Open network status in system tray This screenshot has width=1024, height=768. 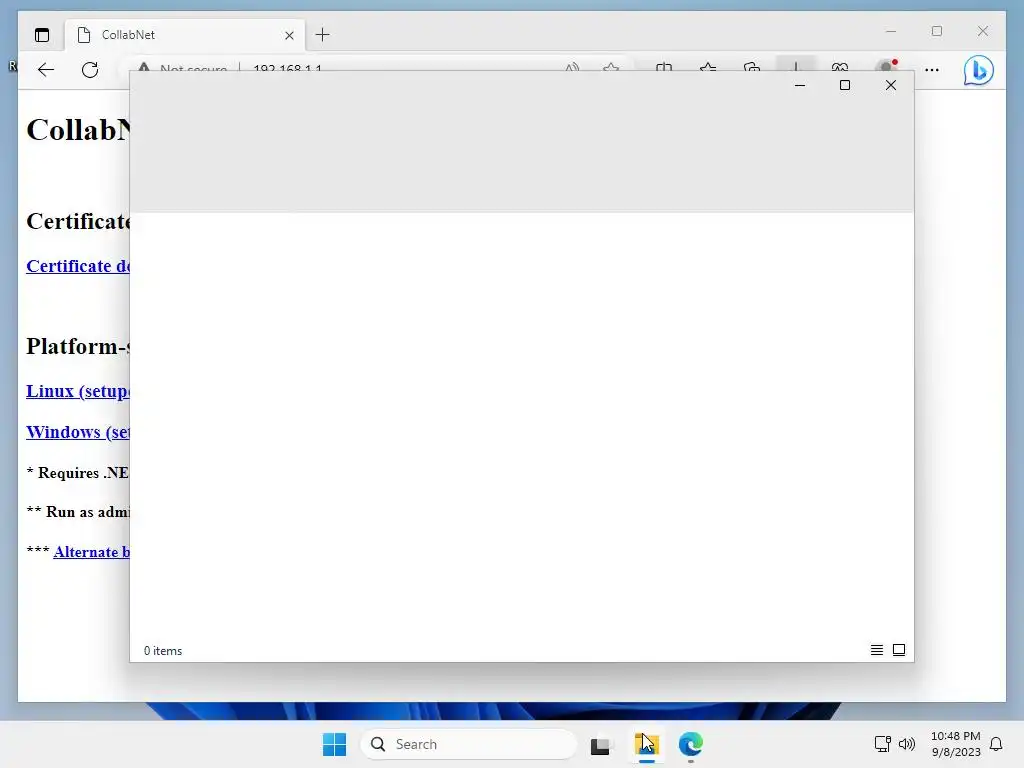click(x=882, y=744)
